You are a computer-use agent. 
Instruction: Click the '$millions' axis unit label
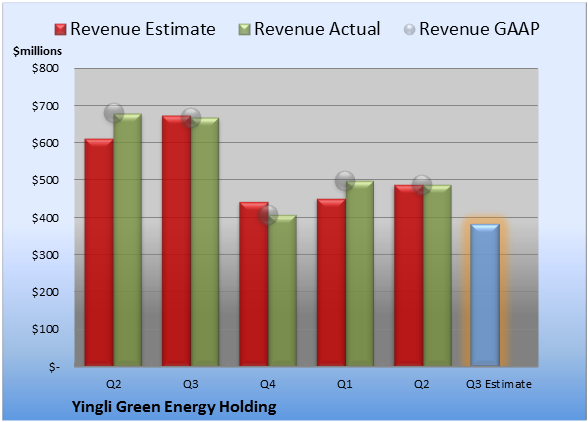click(x=37, y=51)
